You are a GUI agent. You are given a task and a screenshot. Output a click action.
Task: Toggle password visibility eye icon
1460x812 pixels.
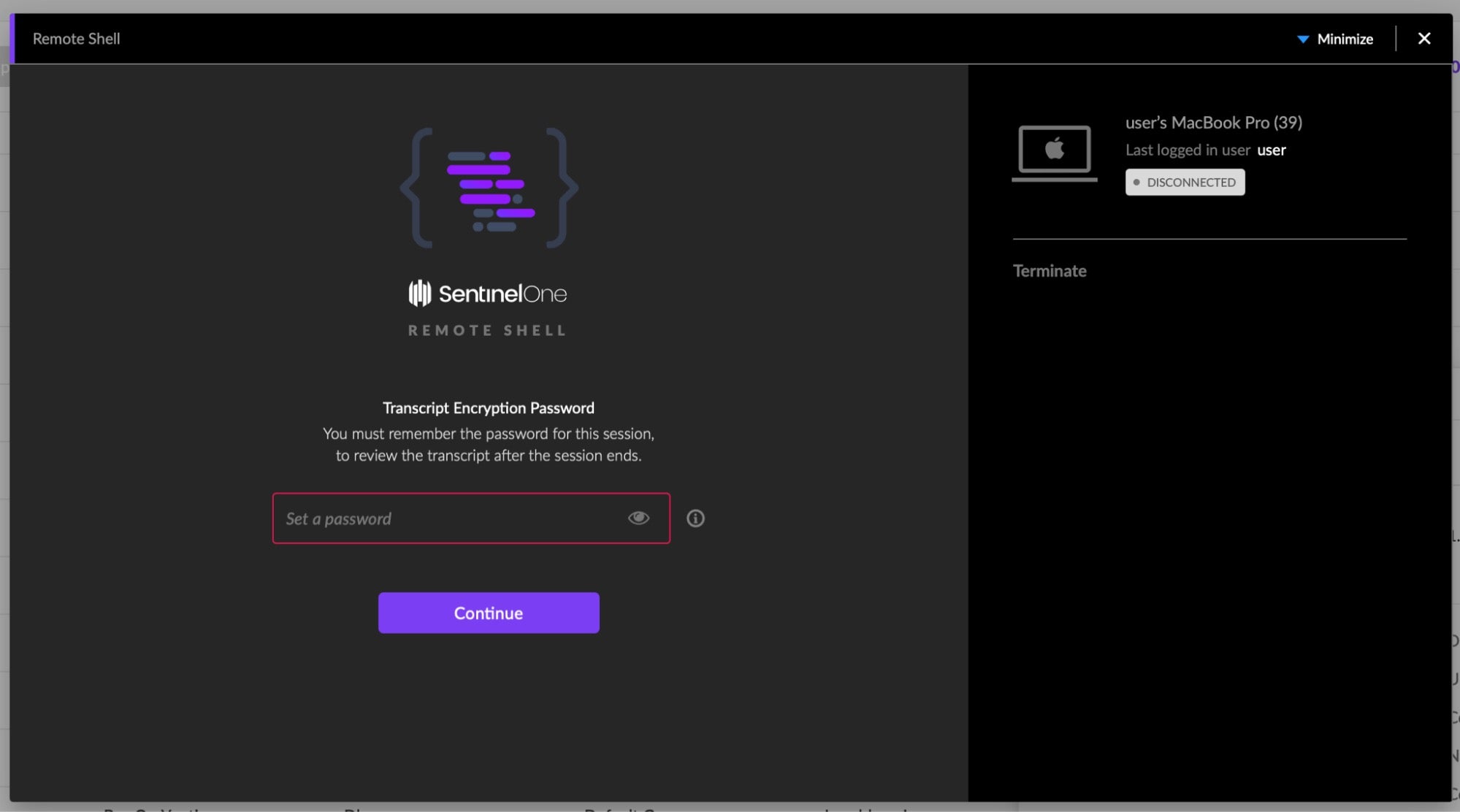coord(638,518)
